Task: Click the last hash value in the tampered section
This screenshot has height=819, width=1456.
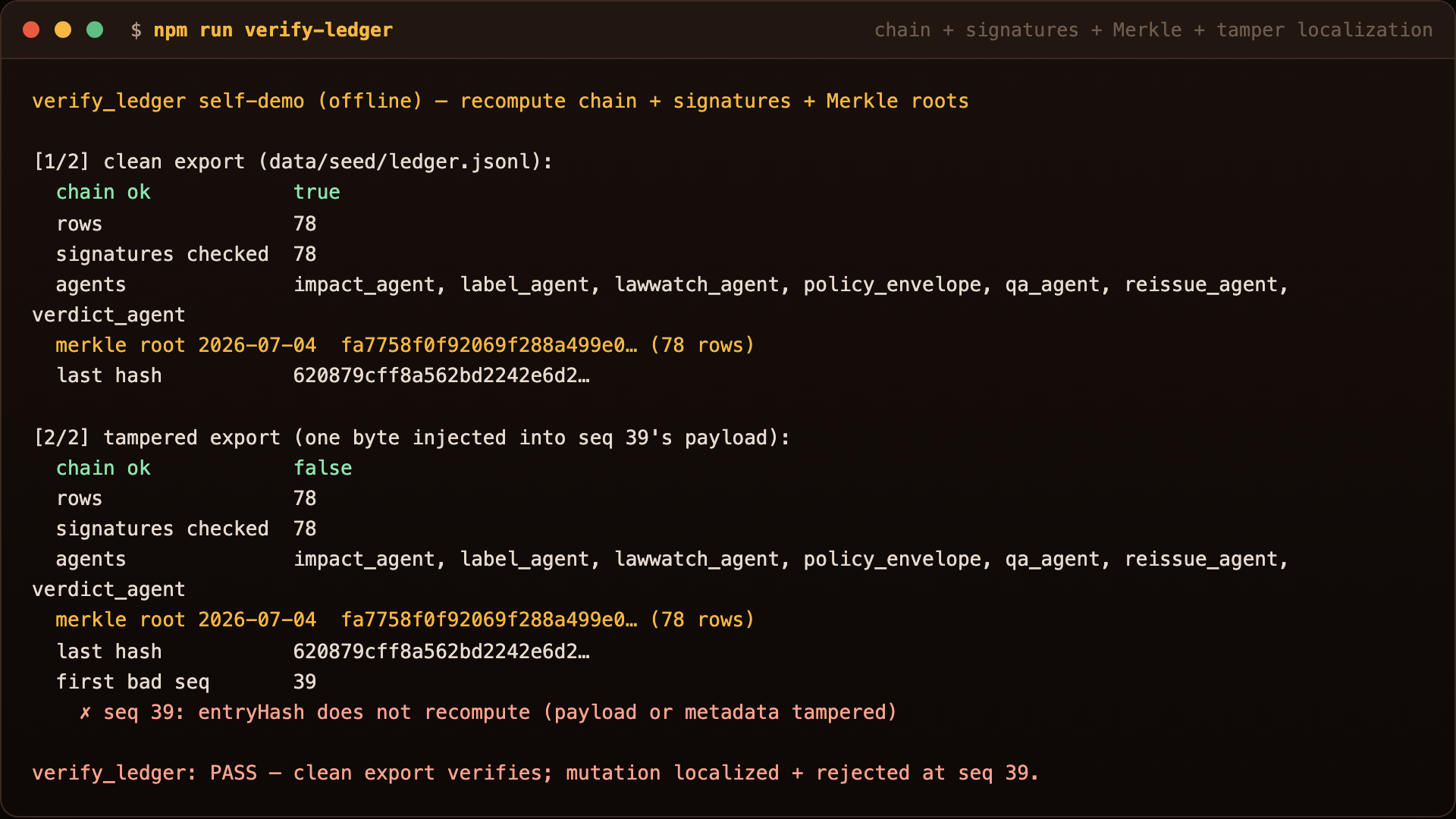Action: pyautogui.click(x=441, y=652)
